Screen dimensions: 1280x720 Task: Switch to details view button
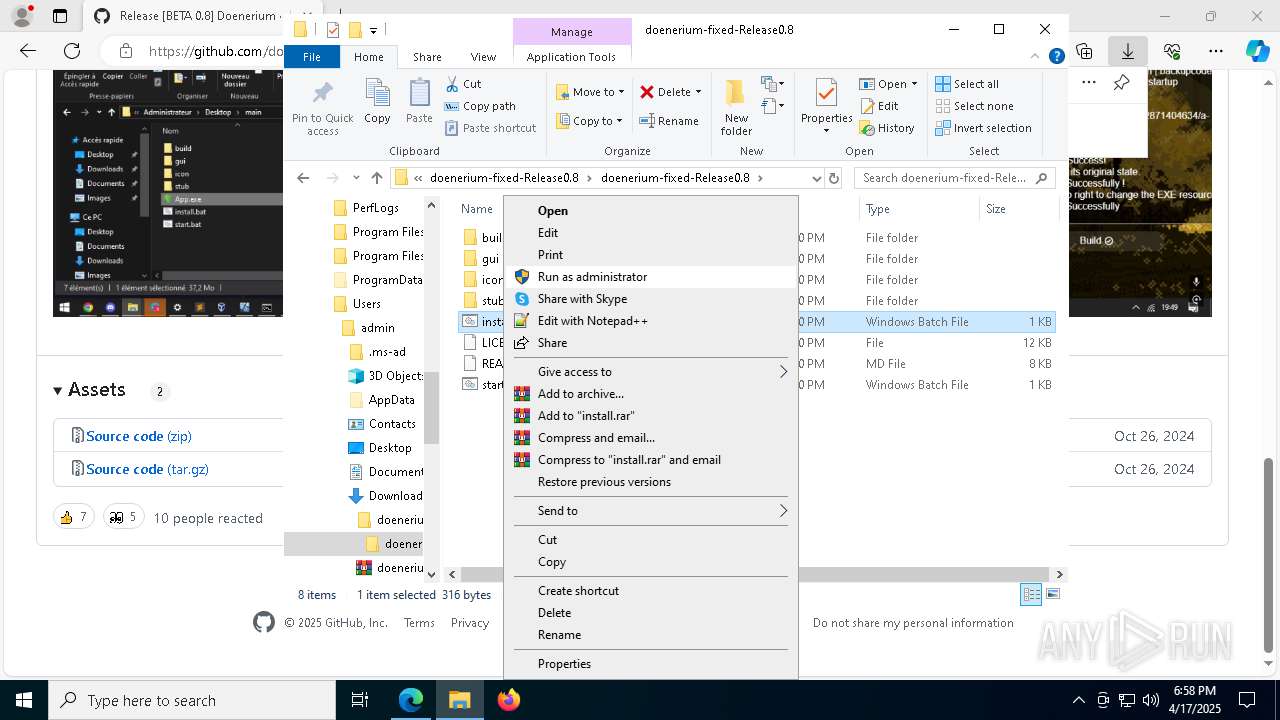click(1031, 595)
